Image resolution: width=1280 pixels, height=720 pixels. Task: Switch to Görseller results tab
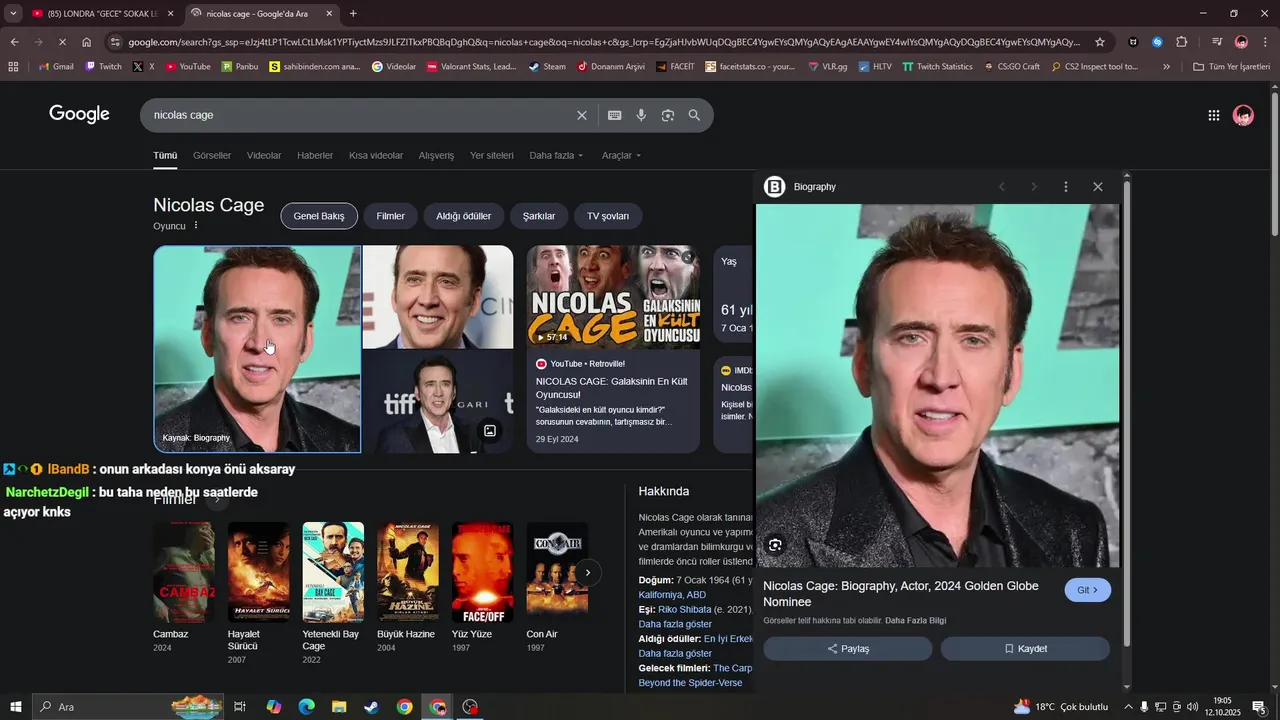(212, 156)
